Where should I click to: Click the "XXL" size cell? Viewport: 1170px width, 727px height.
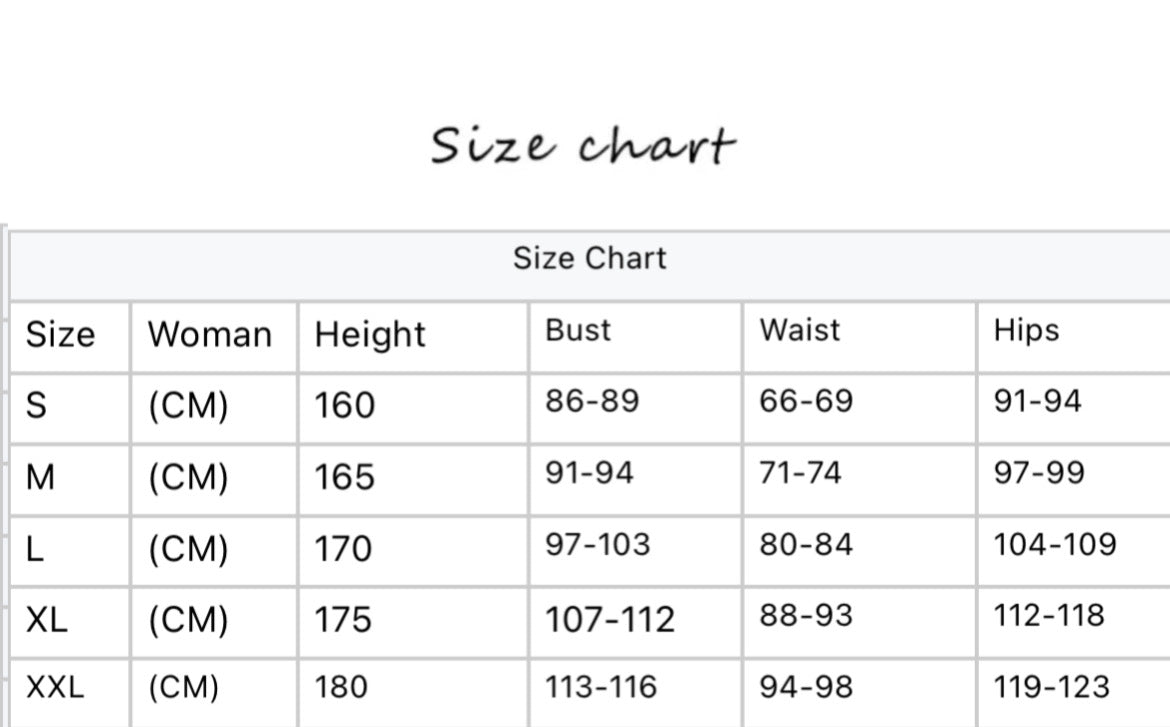click(55, 687)
